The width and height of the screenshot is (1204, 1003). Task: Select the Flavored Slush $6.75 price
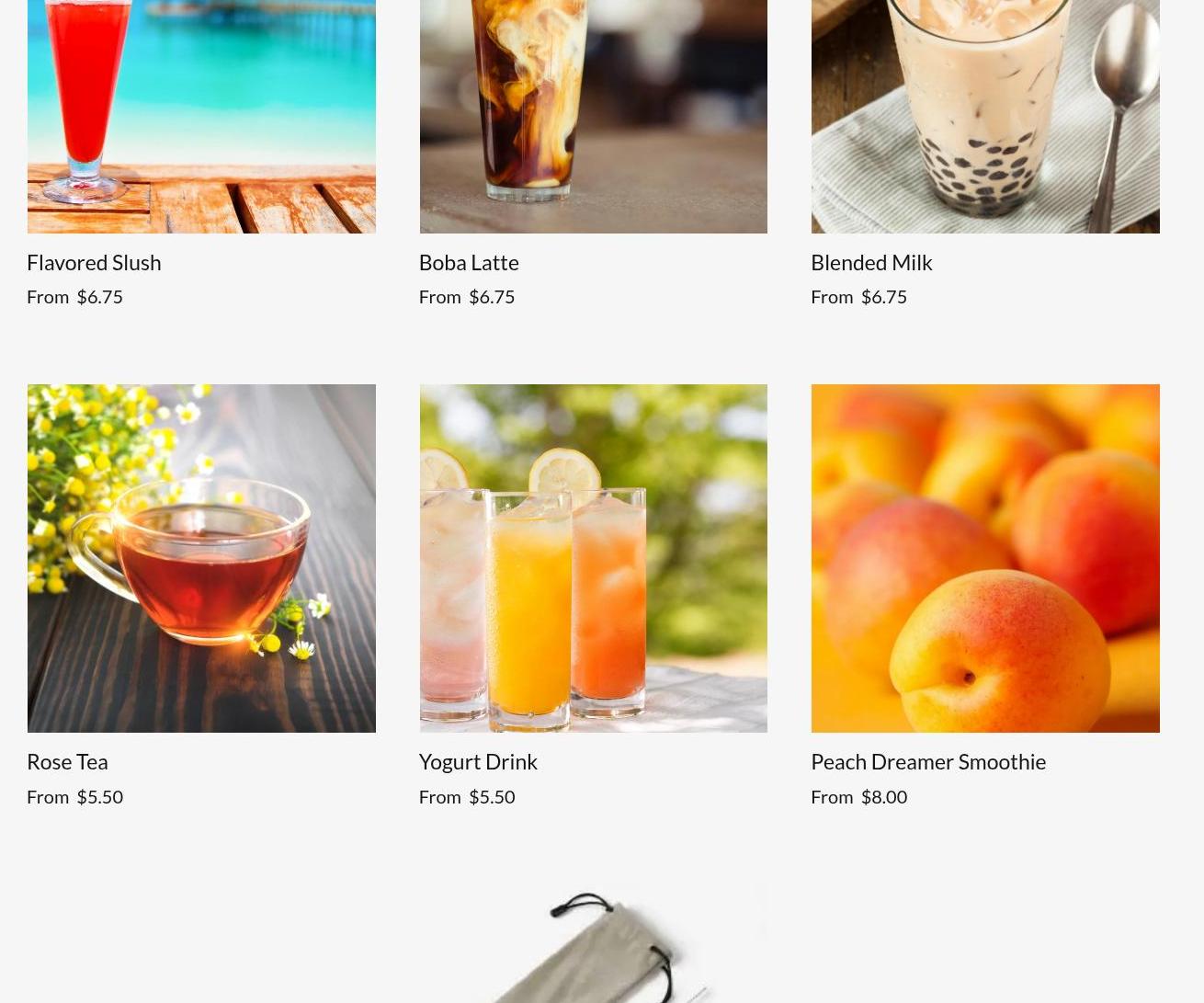point(99,297)
